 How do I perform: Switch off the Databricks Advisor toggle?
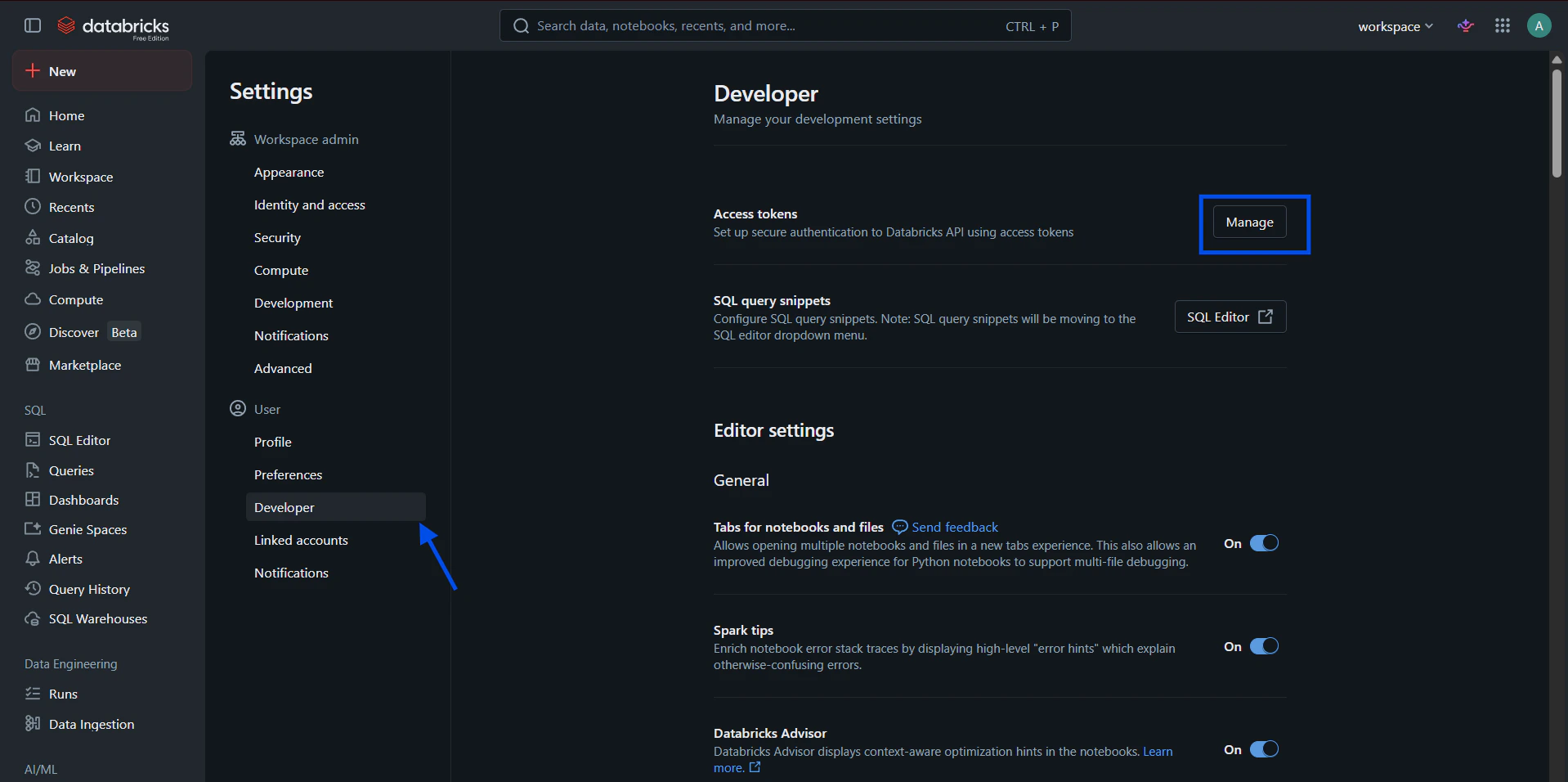point(1264,749)
